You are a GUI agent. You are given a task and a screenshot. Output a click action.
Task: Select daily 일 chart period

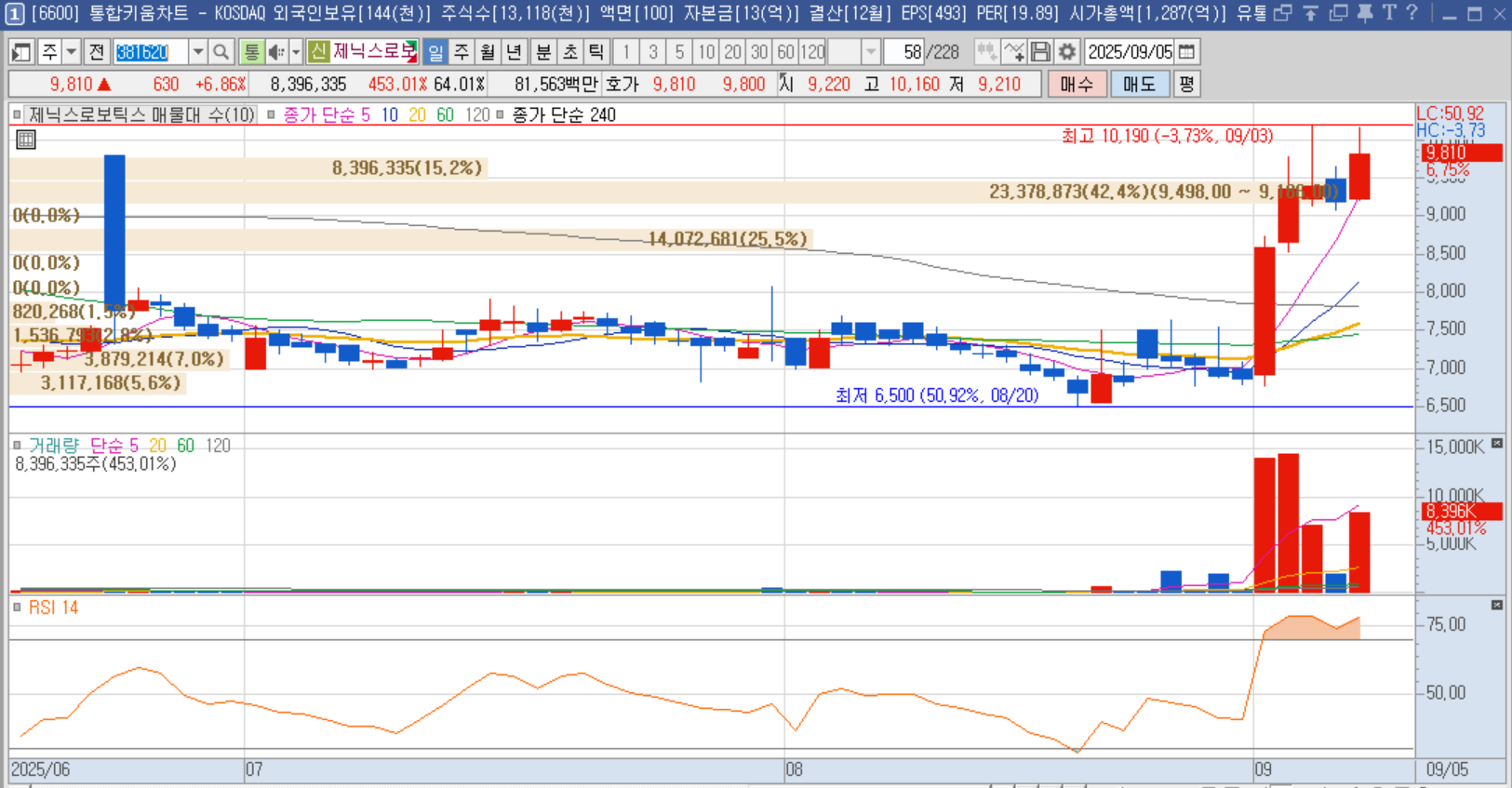coord(435,52)
